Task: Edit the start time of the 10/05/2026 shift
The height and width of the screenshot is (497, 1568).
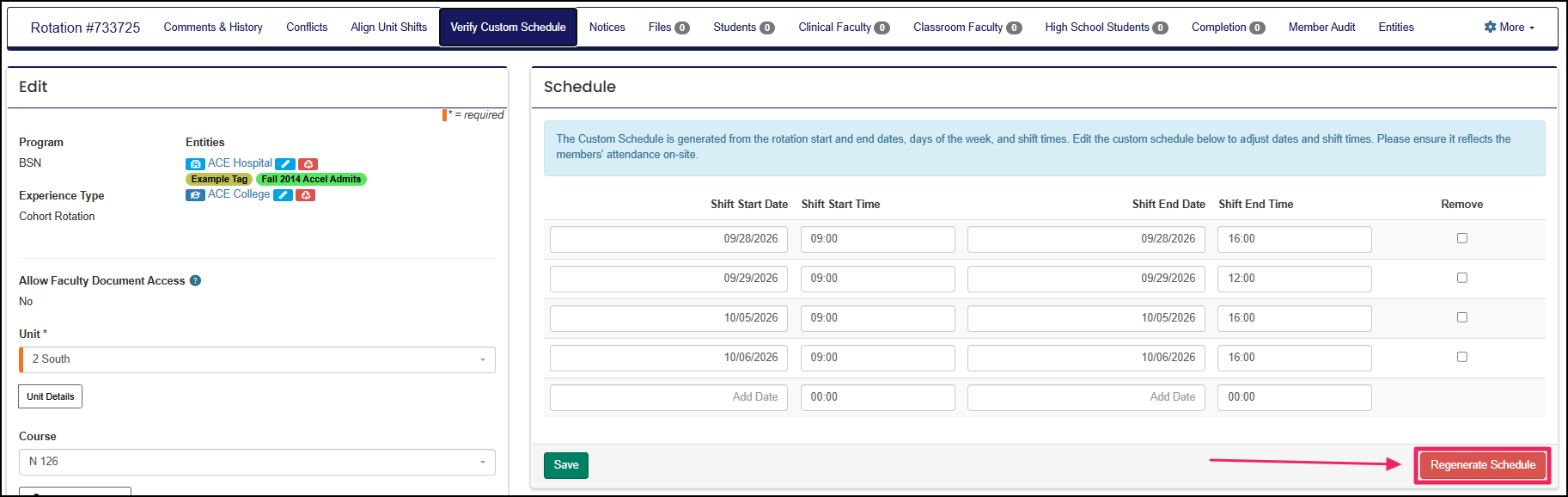Action: click(x=877, y=318)
